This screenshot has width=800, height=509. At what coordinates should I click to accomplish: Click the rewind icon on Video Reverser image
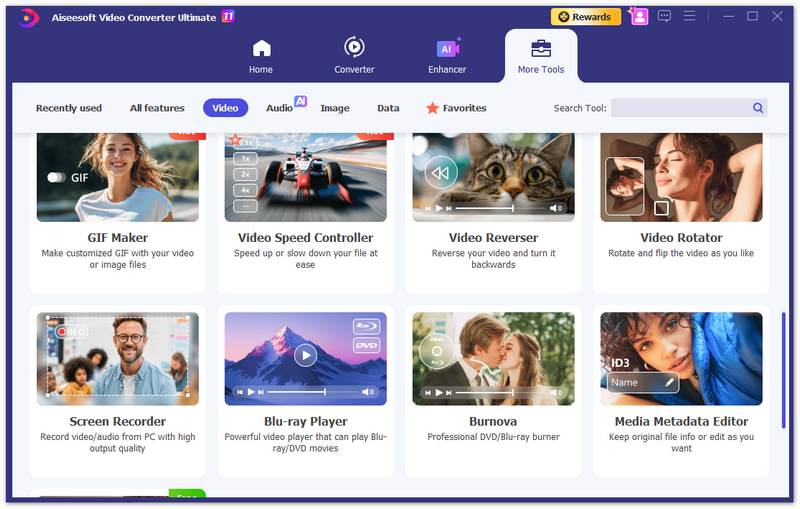click(441, 173)
